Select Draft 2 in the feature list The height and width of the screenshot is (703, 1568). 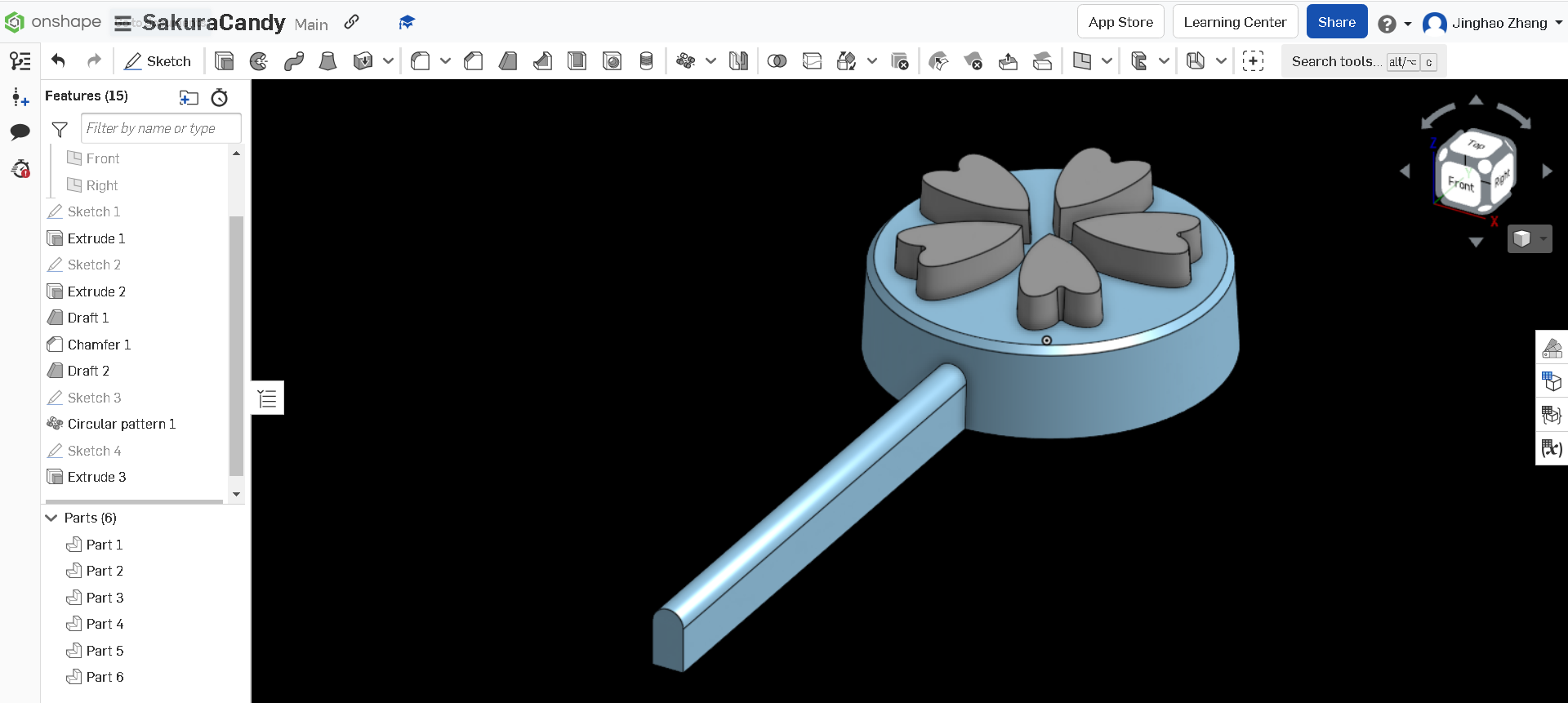click(88, 371)
